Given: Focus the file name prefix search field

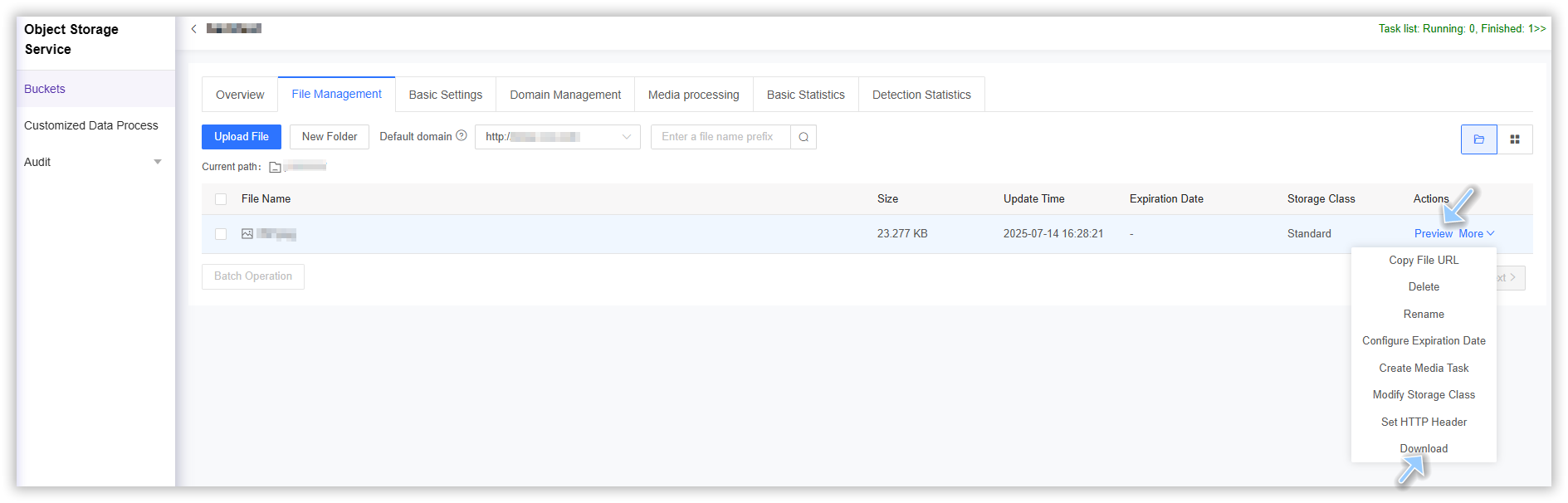Looking at the screenshot, I should pos(720,137).
